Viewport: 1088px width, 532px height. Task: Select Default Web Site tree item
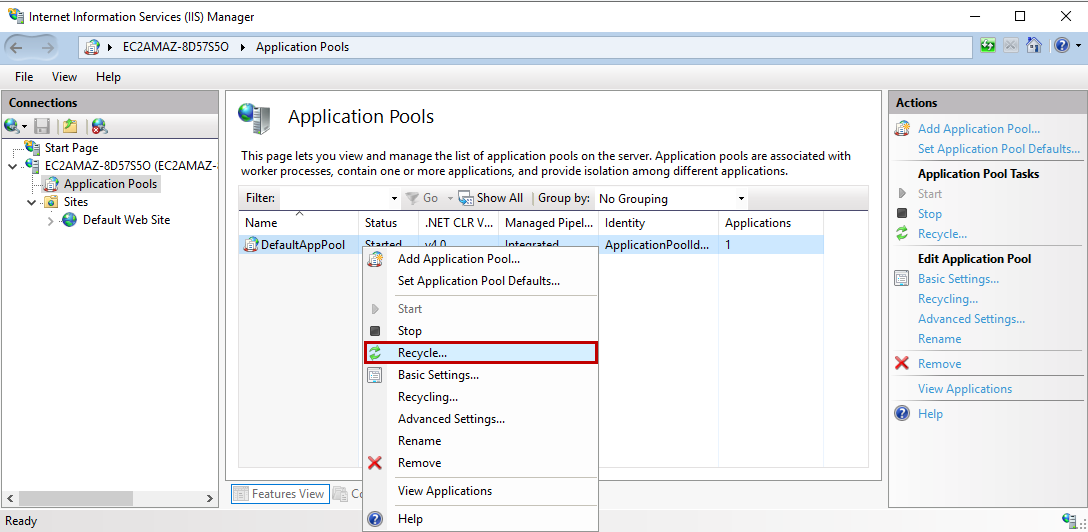(x=126, y=220)
